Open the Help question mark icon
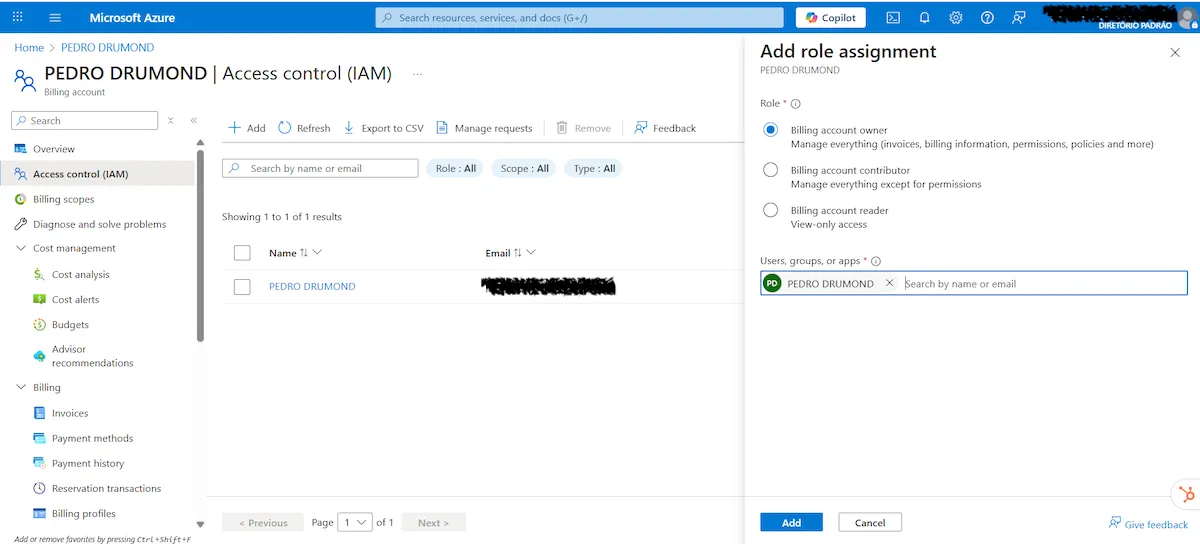Viewport: 1200px width, 544px height. (x=987, y=17)
